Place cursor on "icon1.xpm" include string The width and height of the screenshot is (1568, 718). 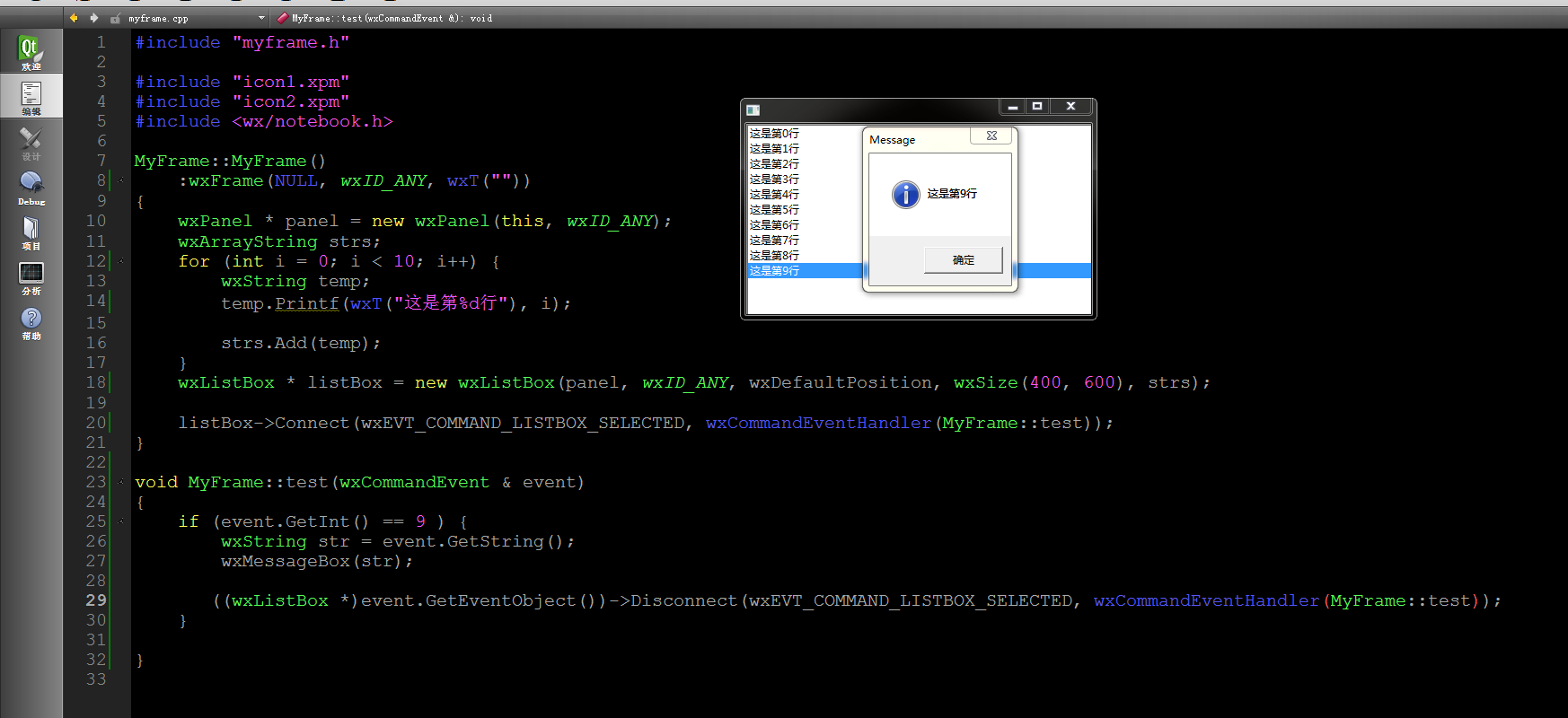(x=291, y=82)
